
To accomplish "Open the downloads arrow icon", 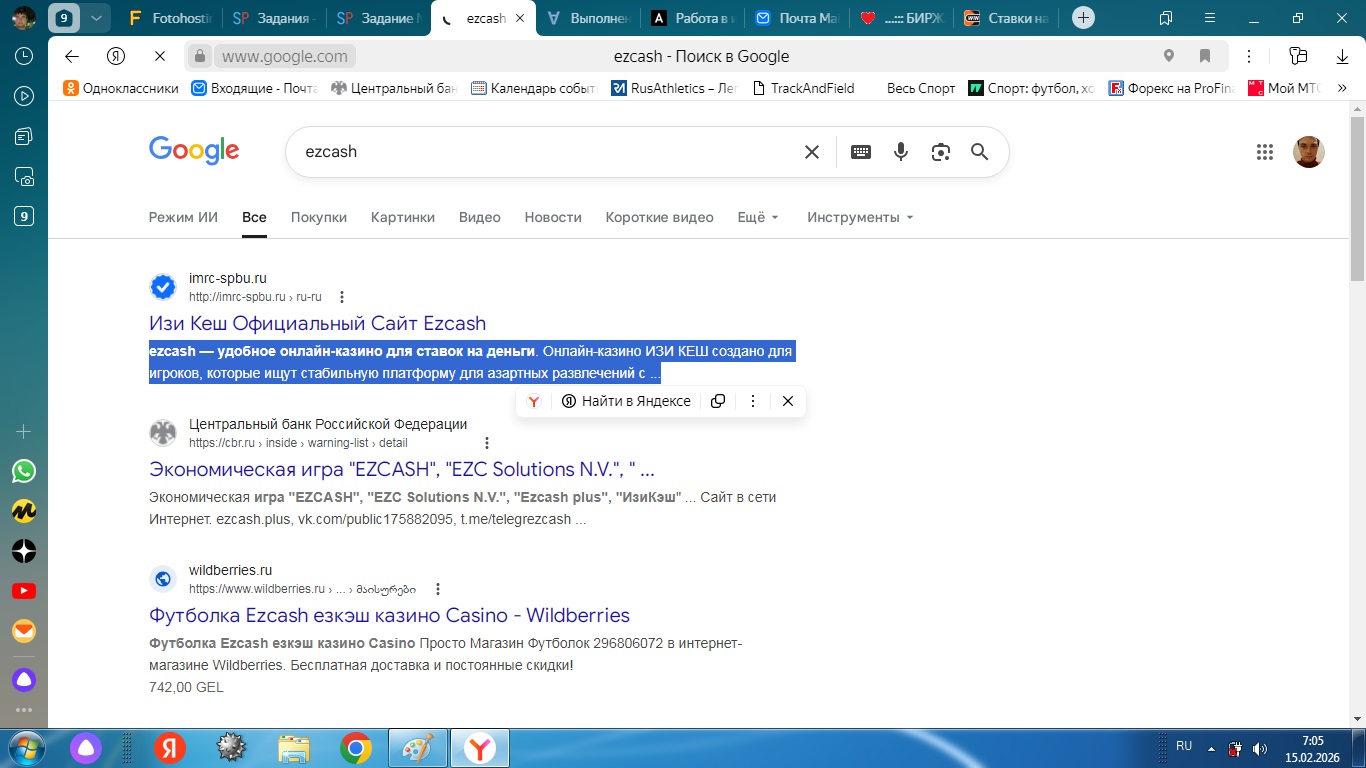I will [1342, 56].
